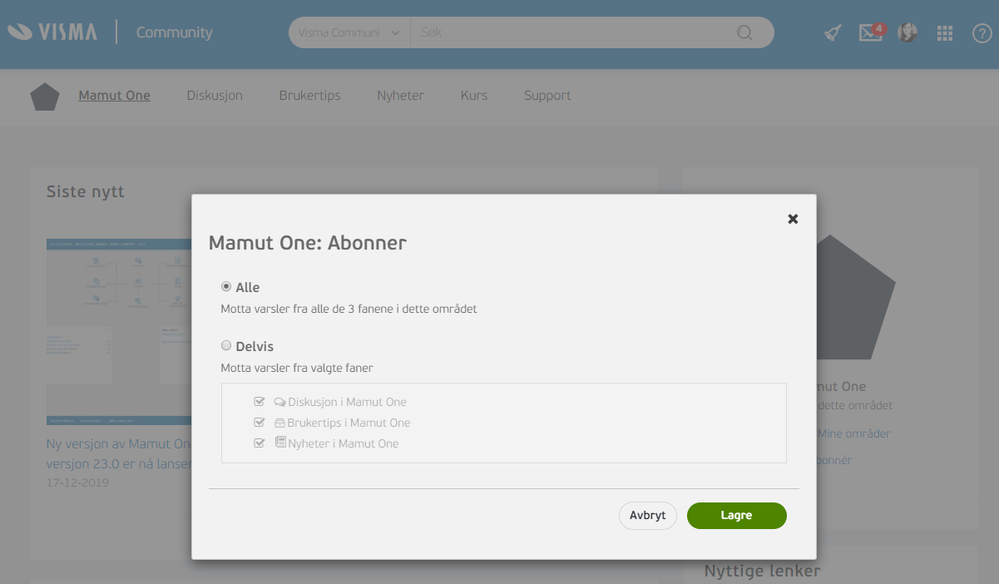Image resolution: width=999 pixels, height=584 pixels.
Task: Open the rocket announcements icon
Action: (833, 32)
